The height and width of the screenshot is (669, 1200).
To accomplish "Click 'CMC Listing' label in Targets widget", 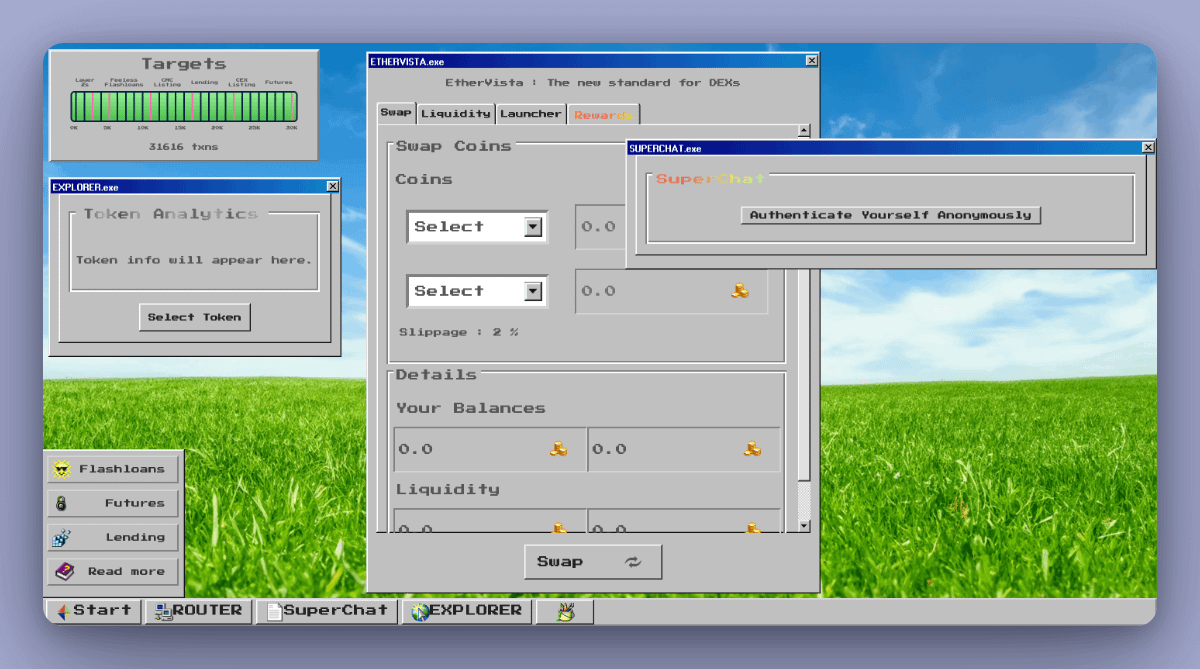I will pyautogui.click(x=168, y=82).
